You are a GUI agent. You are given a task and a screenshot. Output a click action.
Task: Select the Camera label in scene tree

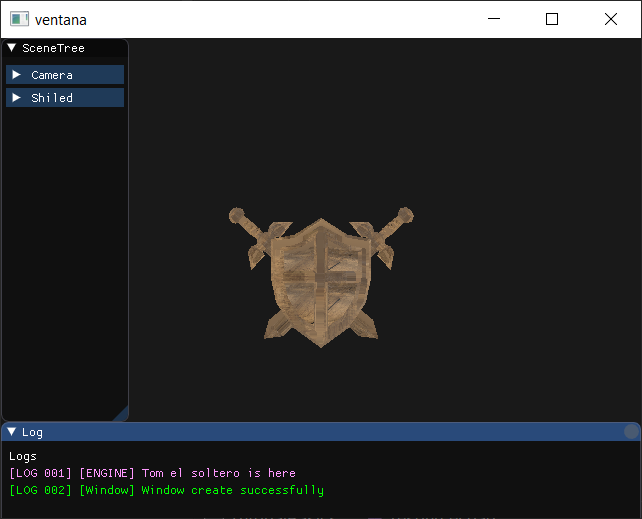pyautogui.click(x=52, y=75)
